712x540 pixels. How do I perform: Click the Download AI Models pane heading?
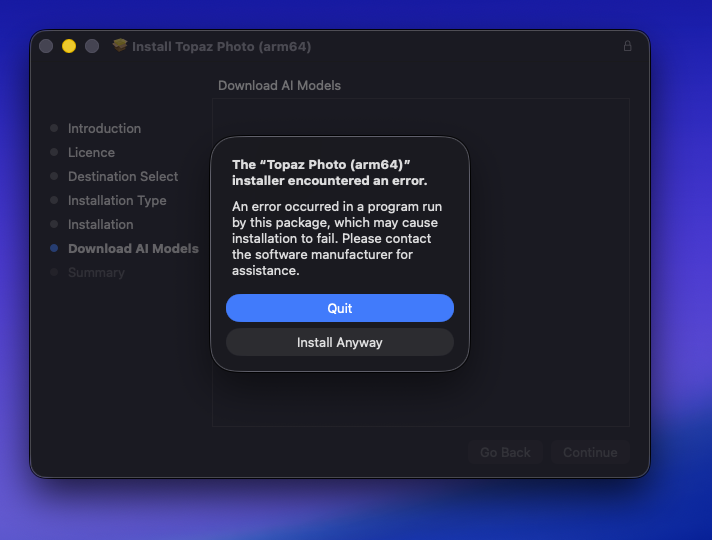click(x=279, y=85)
